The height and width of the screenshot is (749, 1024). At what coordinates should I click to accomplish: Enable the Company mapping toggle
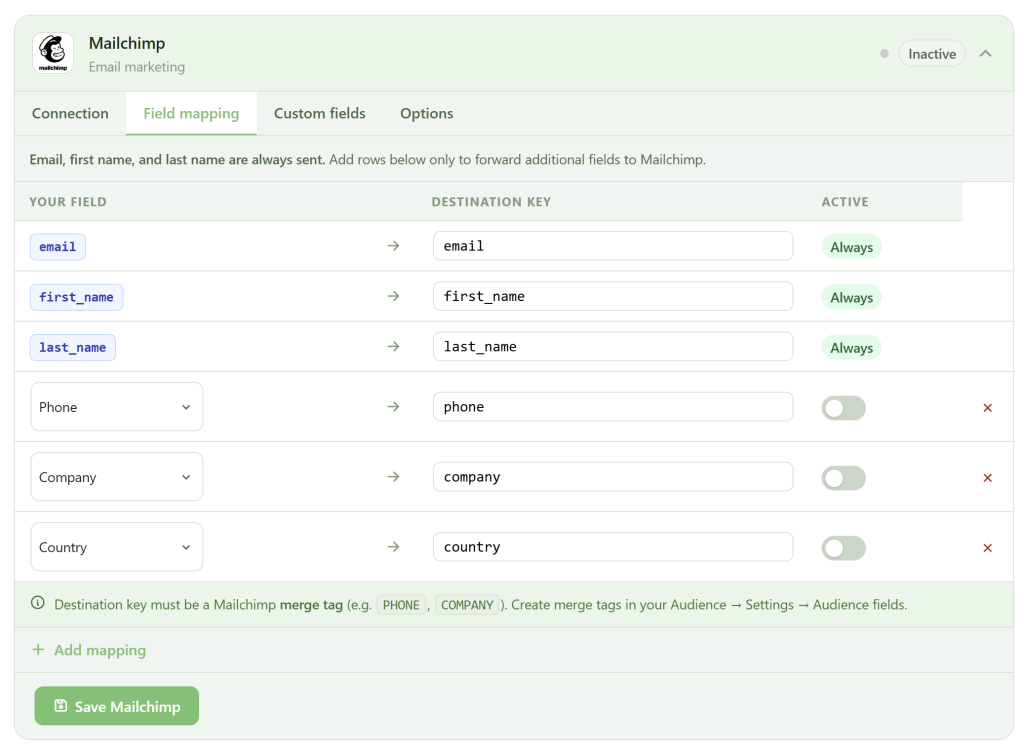click(x=844, y=478)
